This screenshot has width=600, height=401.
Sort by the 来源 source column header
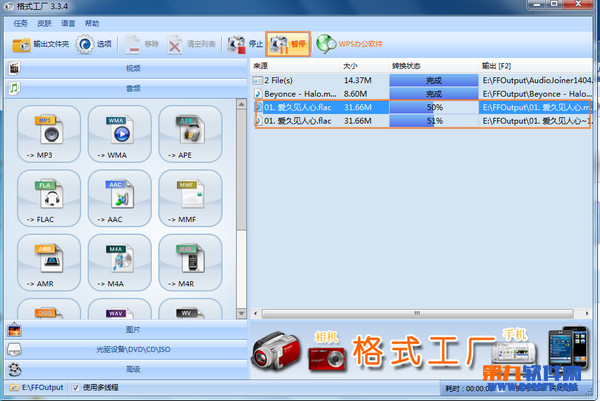(x=295, y=66)
